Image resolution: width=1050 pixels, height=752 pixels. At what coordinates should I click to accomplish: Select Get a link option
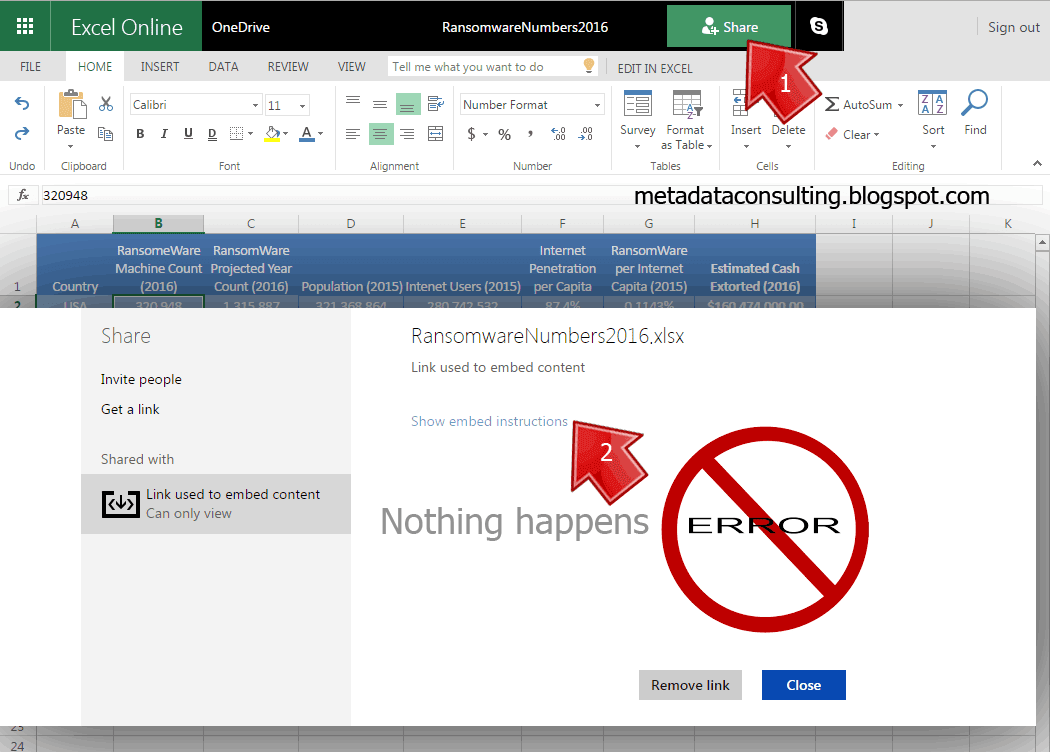click(130, 409)
